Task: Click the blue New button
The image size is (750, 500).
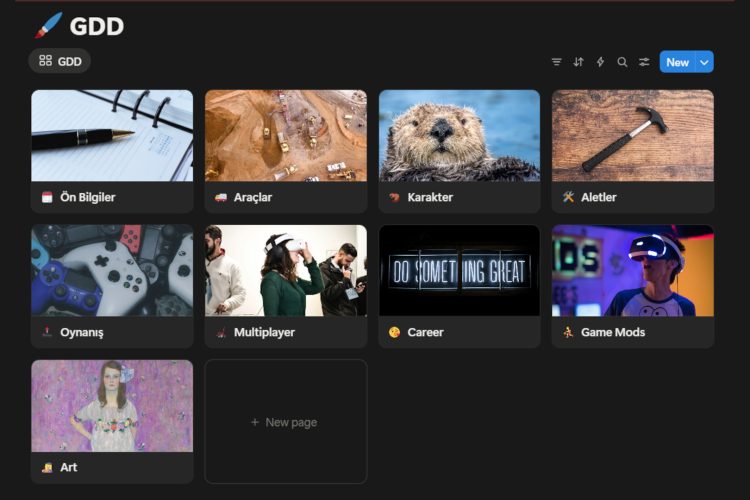Action: point(677,62)
